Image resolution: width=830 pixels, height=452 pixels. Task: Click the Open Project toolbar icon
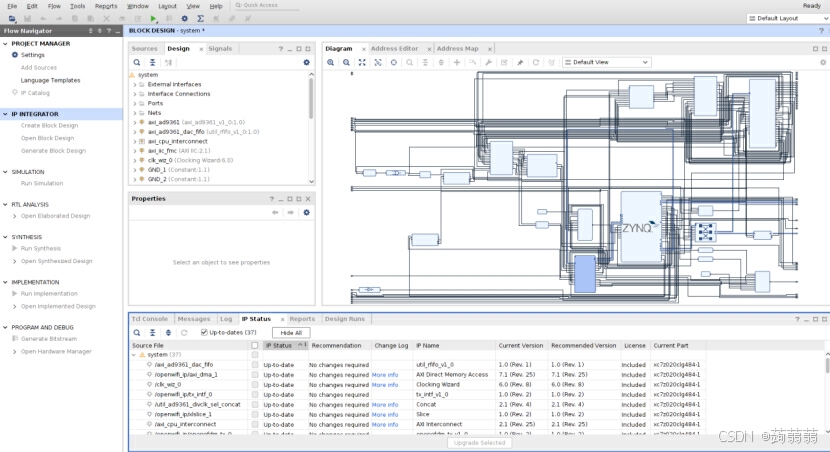pos(12,19)
